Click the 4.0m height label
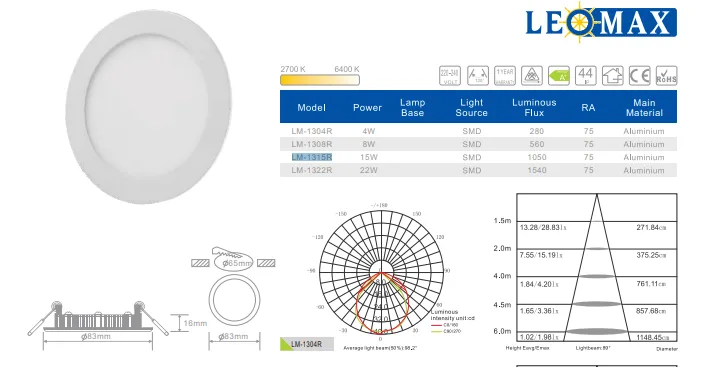The height and width of the screenshot is (367, 701). coord(502,276)
